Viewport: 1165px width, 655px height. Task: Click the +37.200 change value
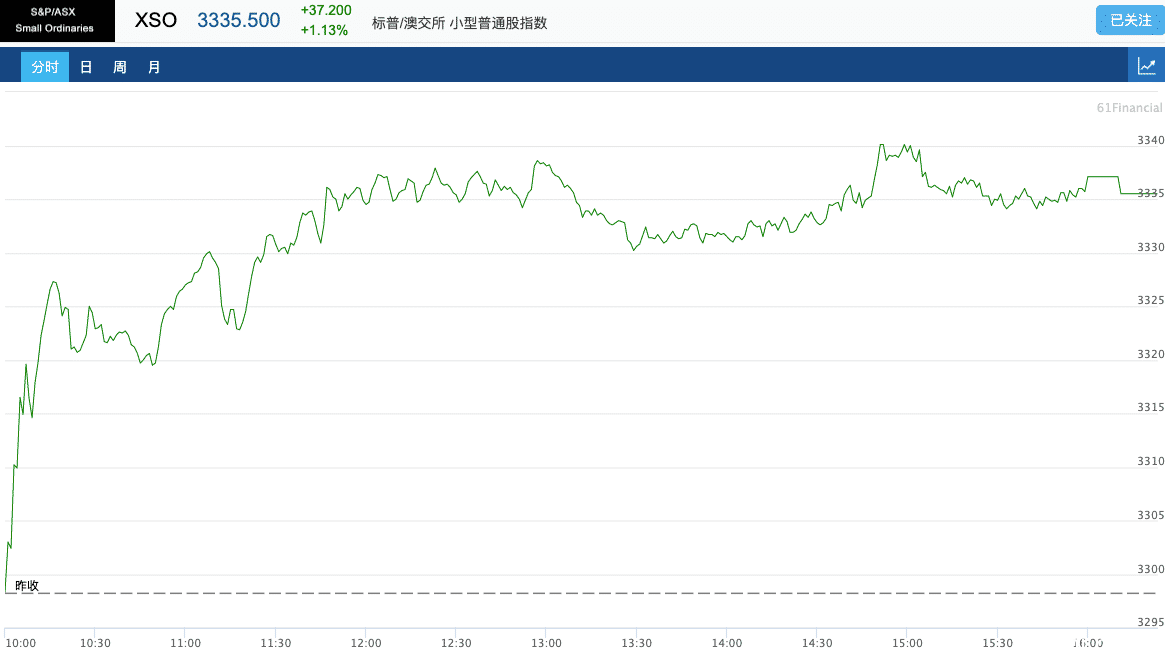point(326,10)
